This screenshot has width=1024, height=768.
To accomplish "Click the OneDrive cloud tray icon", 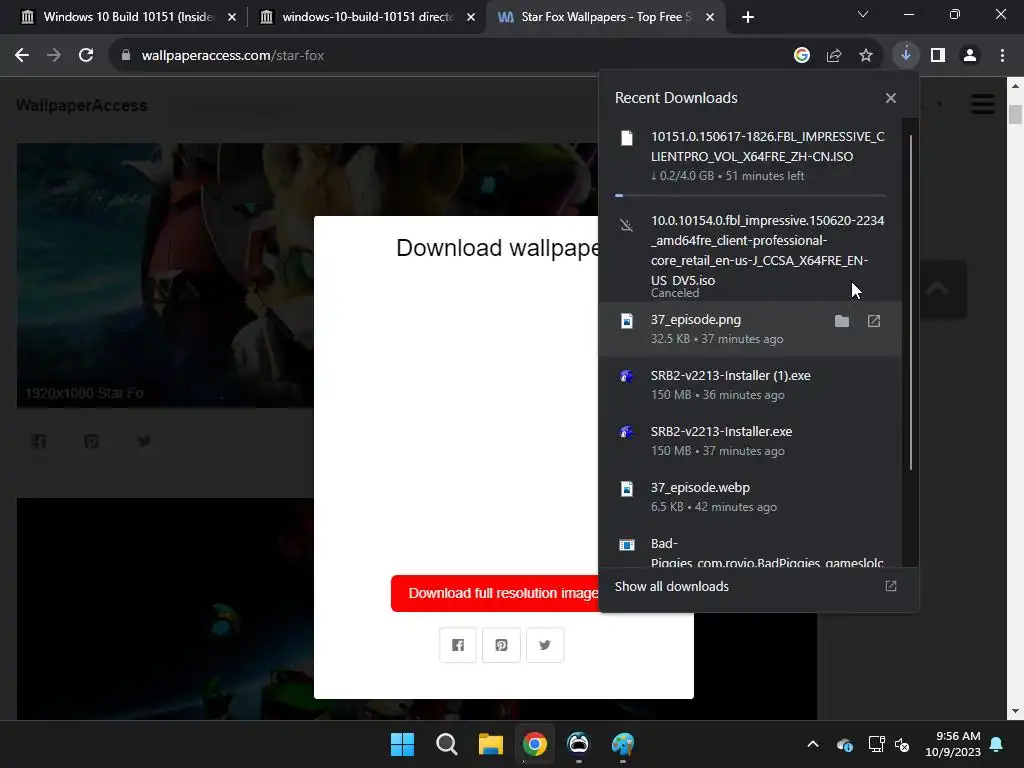I will tap(844, 744).
